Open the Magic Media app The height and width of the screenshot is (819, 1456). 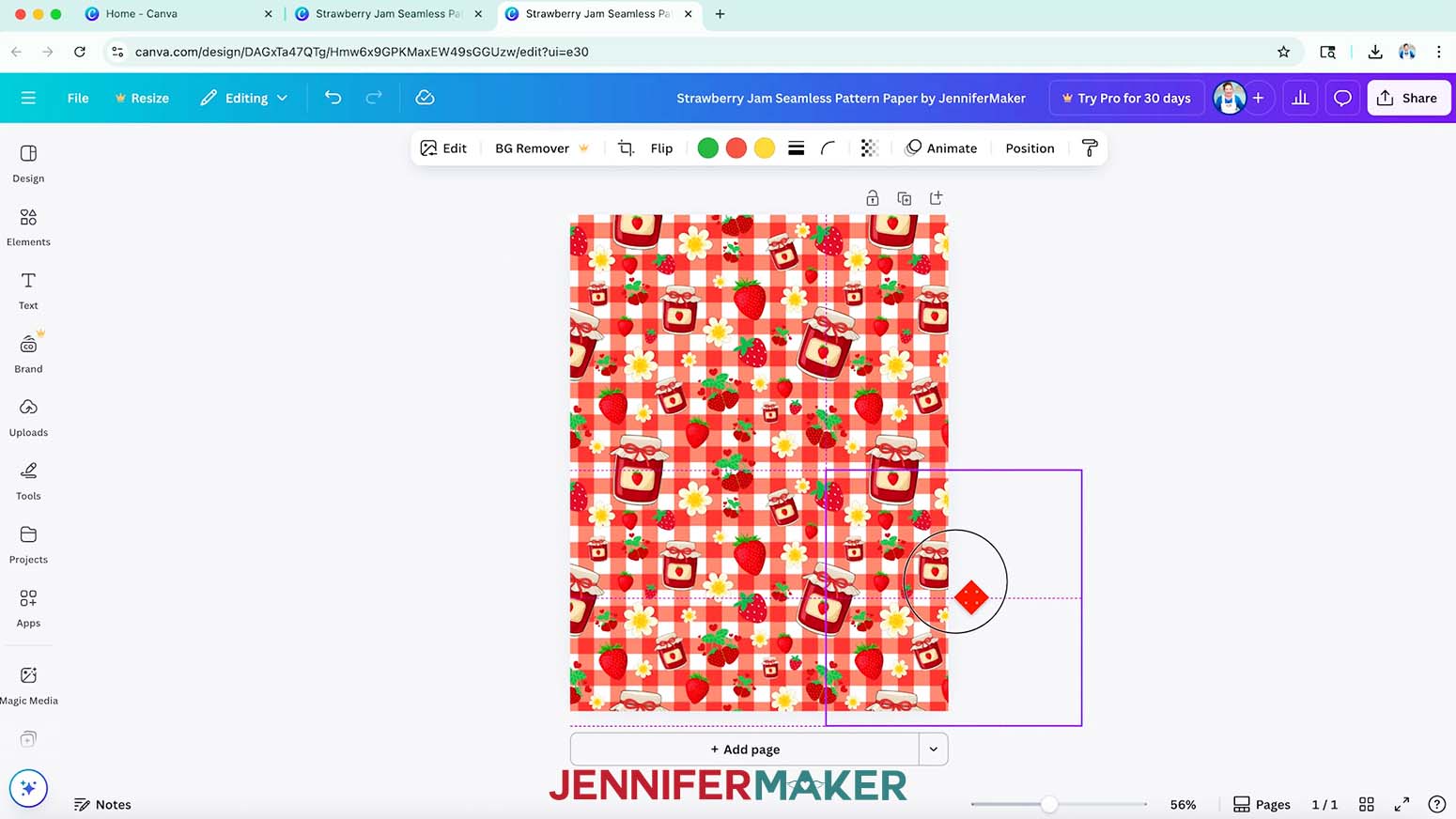(x=28, y=686)
